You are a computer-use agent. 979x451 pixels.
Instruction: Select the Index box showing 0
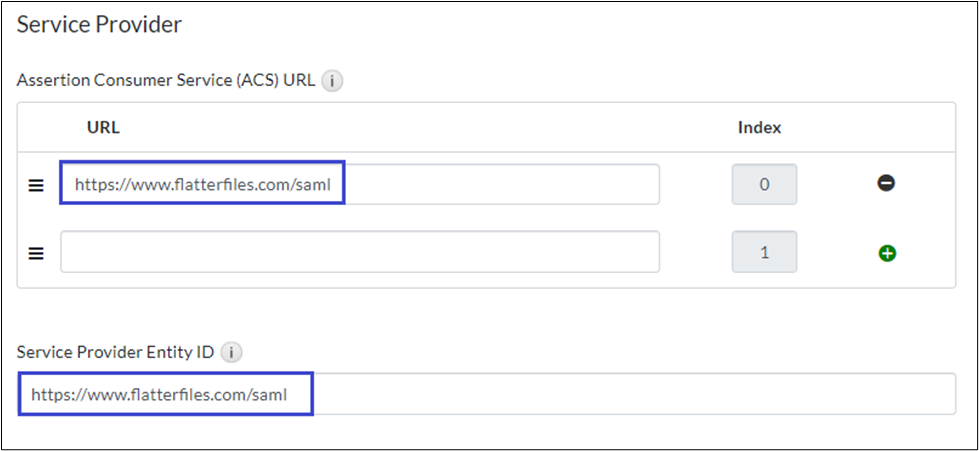pyautogui.click(x=764, y=185)
